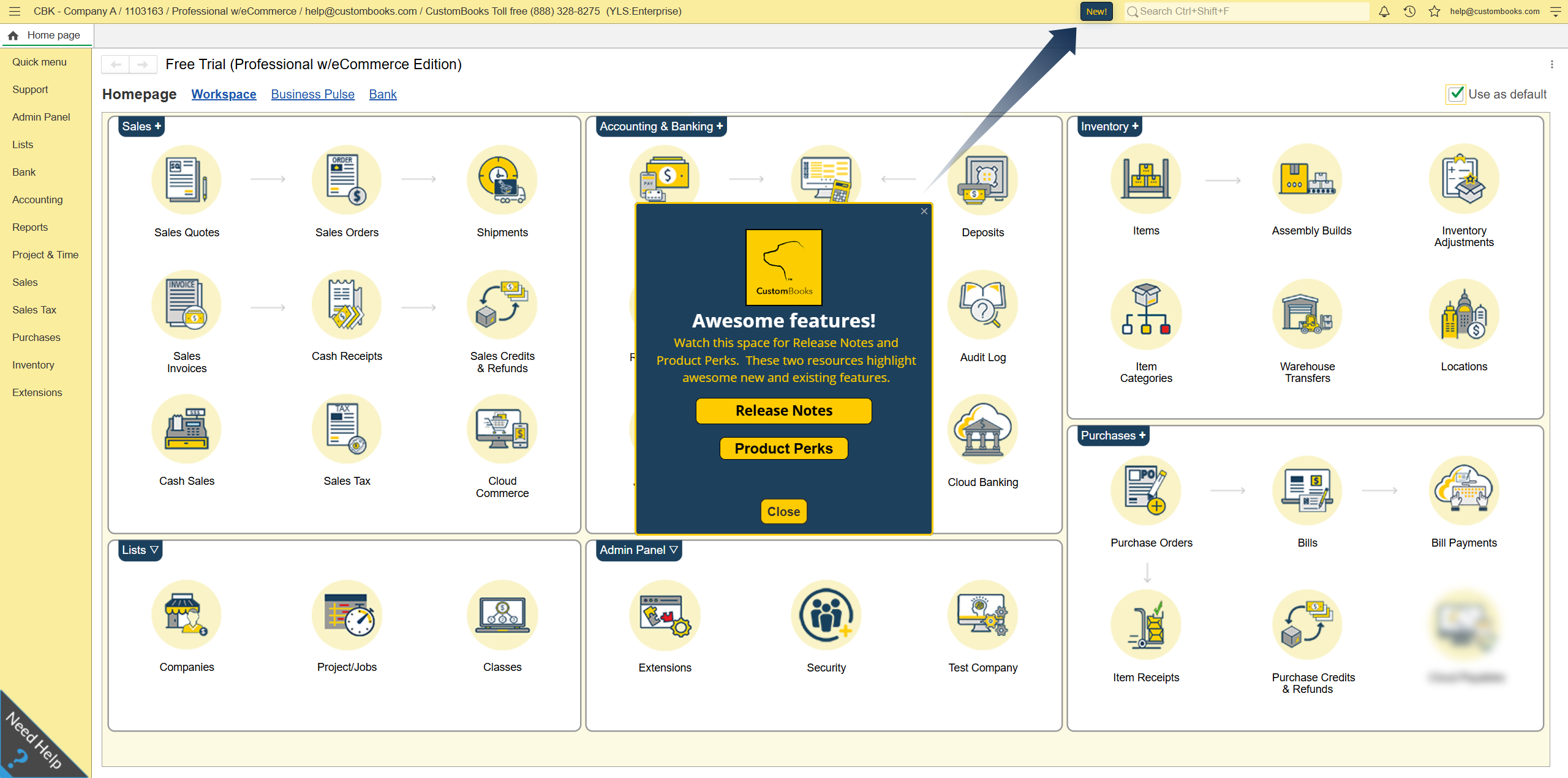Switch to the Business Pulse tab
The image size is (1568, 778).
click(x=312, y=94)
